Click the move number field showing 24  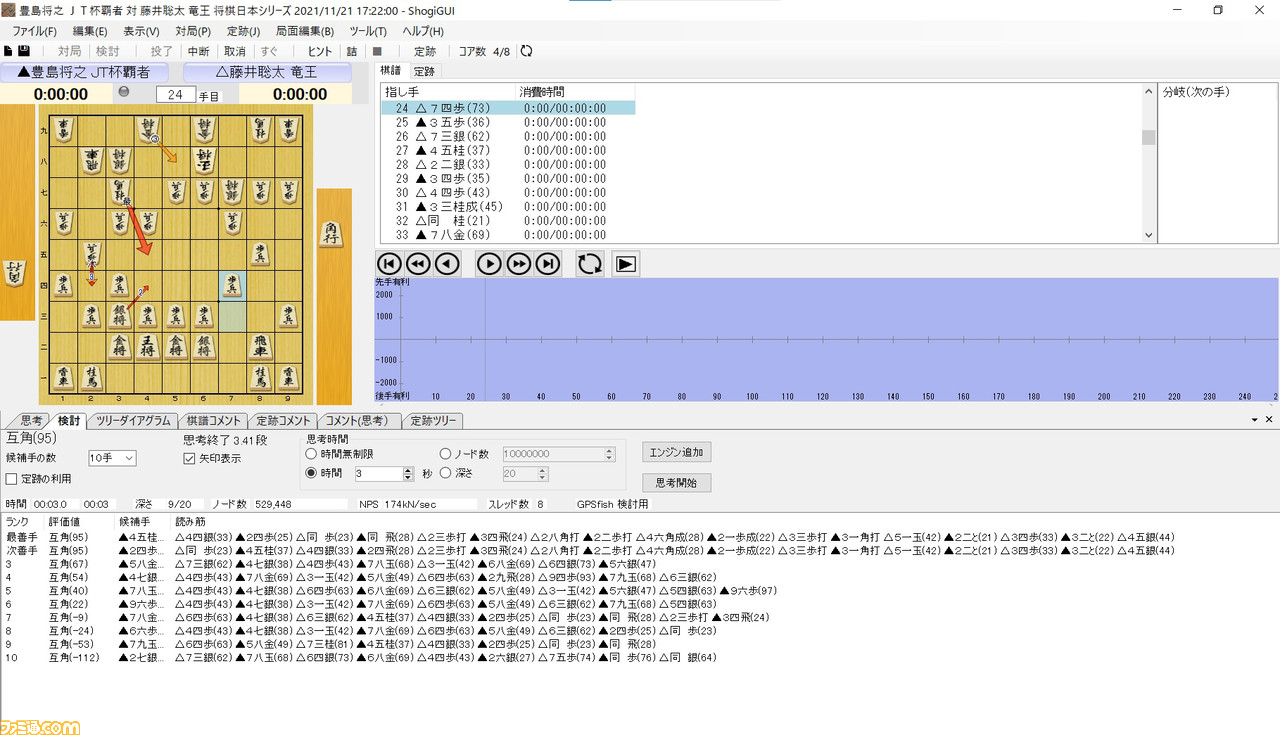tap(175, 94)
